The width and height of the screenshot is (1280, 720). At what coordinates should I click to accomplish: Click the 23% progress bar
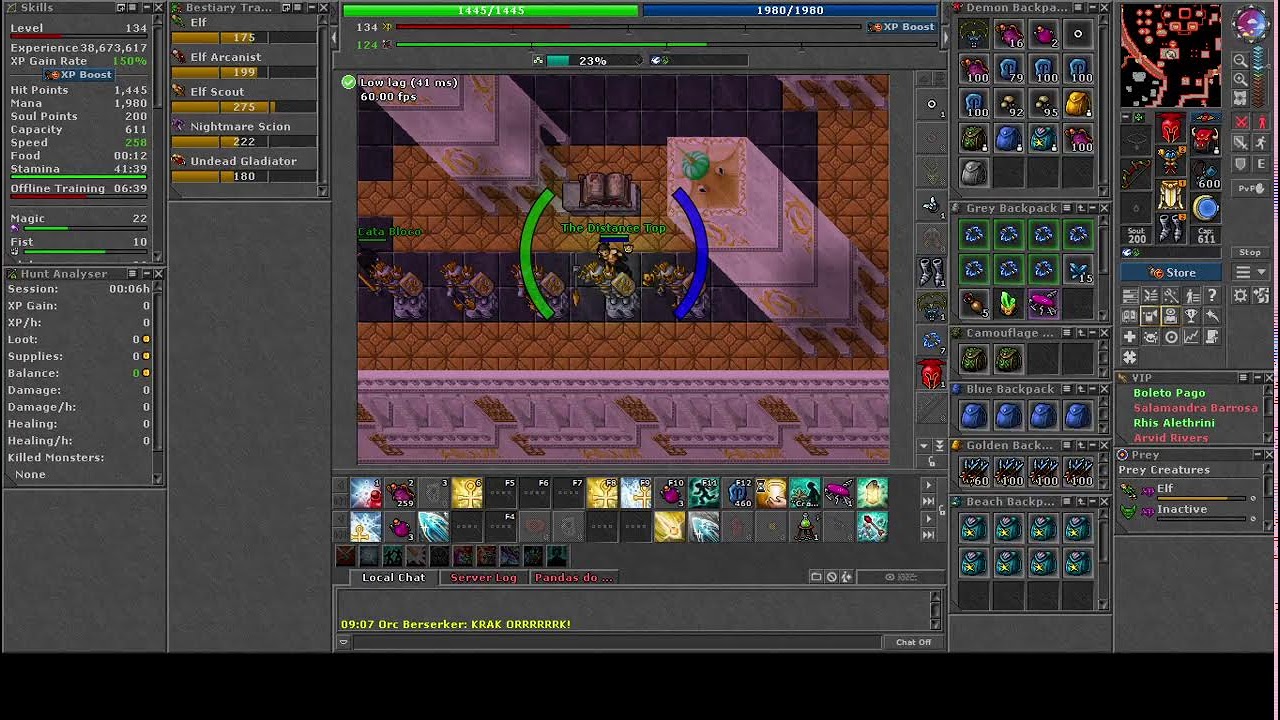pos(592,61)
